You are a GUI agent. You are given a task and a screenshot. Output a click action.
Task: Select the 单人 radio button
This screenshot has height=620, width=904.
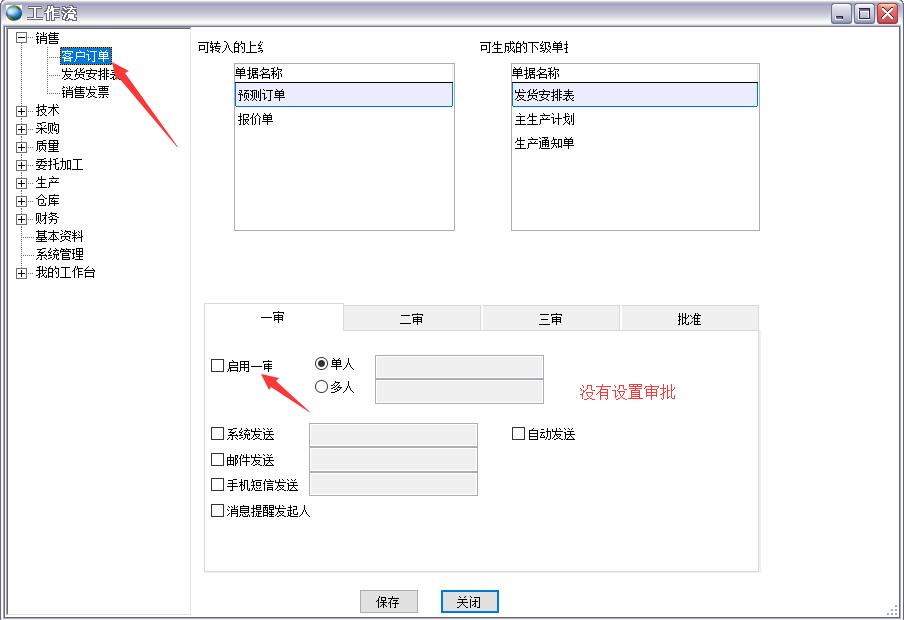322,364
